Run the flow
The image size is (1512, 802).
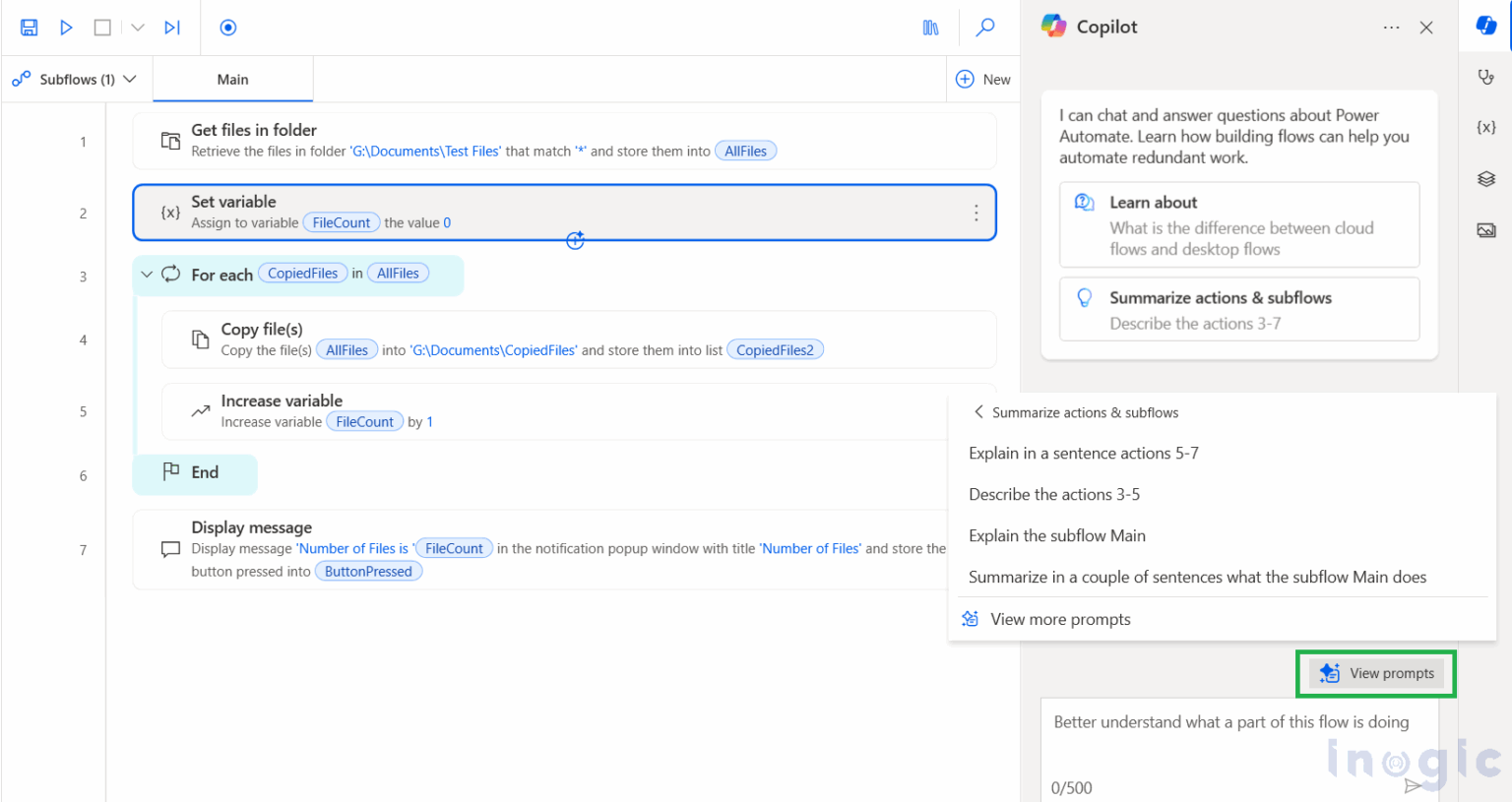[65, 27]
